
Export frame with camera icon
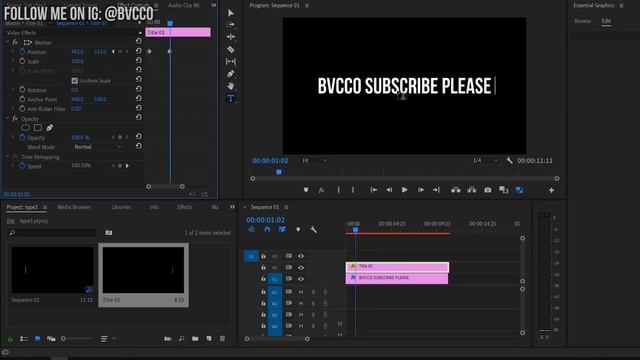(x=488, y=190)
